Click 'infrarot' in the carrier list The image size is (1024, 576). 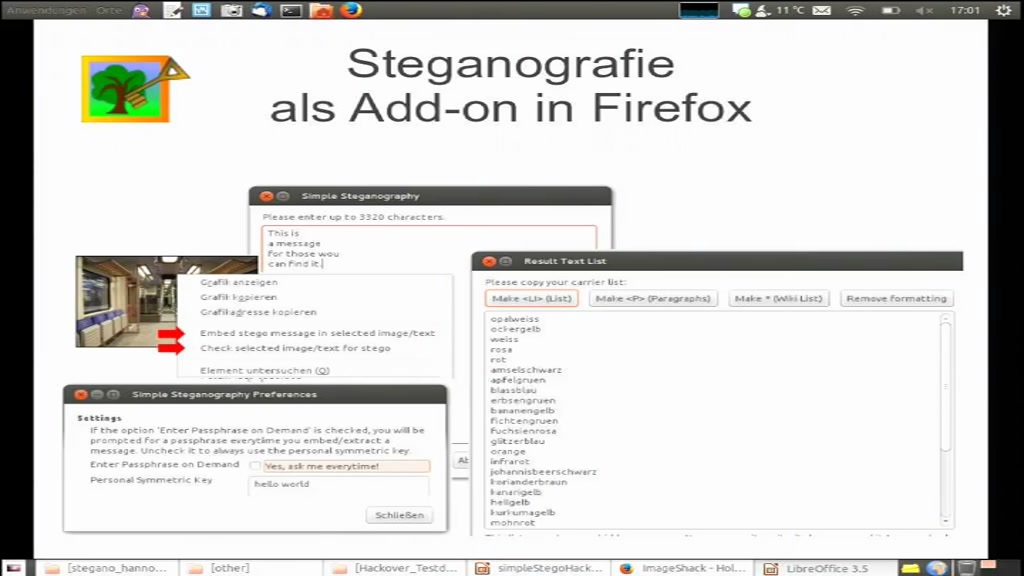tap(509, 462)
